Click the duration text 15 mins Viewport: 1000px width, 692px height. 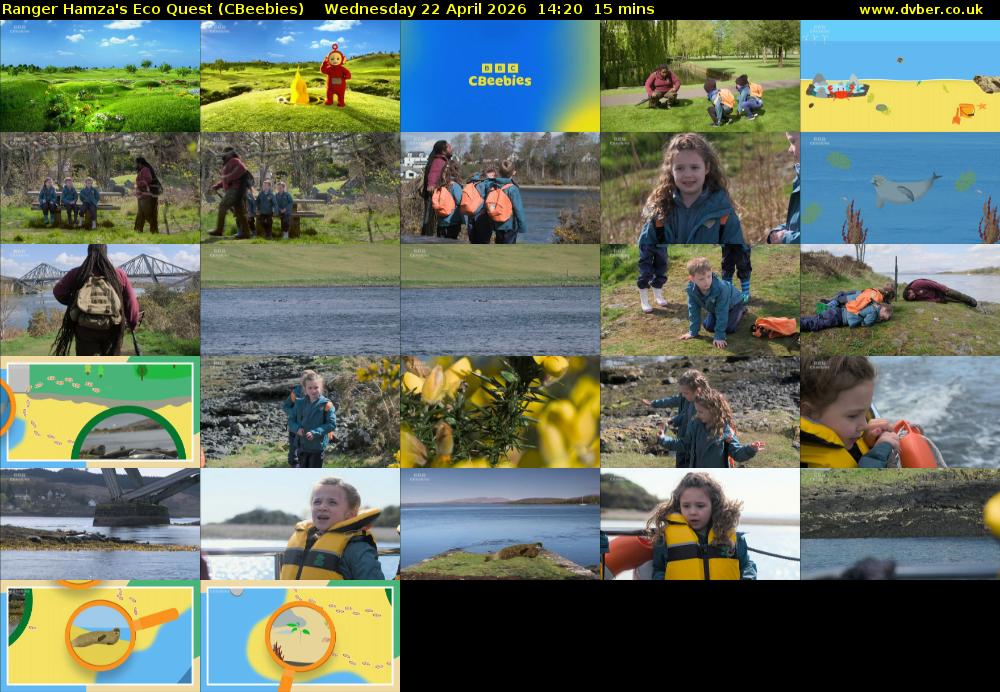pyautogui.click(x=624, y=10)
